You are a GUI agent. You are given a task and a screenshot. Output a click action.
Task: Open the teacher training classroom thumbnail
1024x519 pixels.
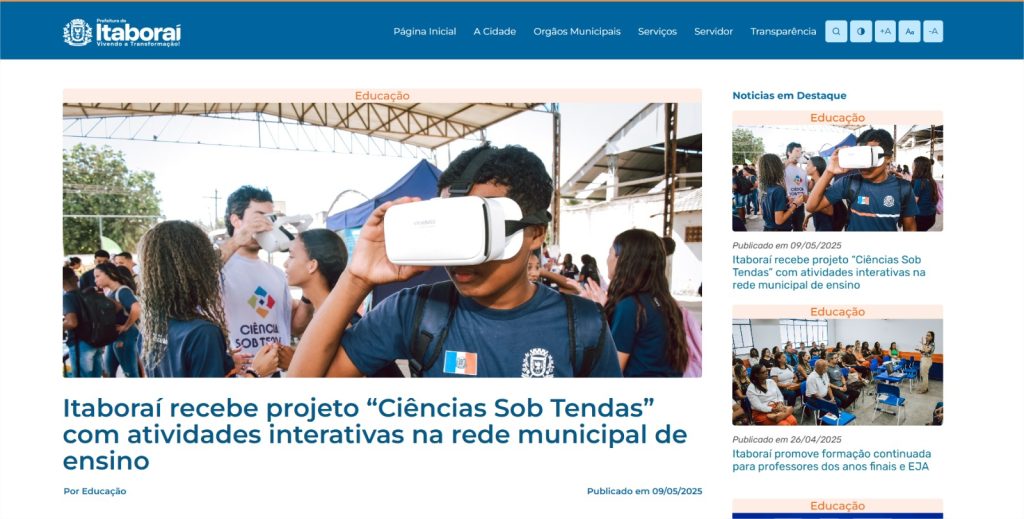click(x=837, y=372)
